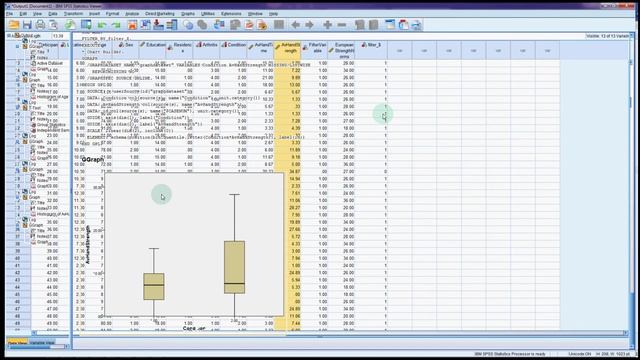Select the FilterVariable column header

[314, 50]
